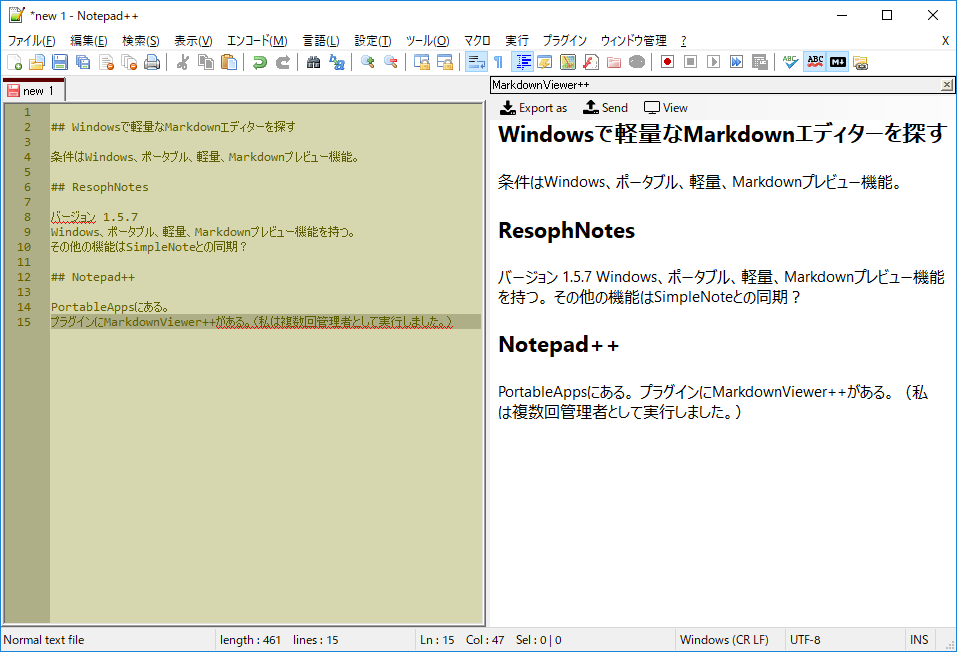This screenshot has width=957, height=652.
Task: Open the 言語(L) menu
Action: coord(321,41)
